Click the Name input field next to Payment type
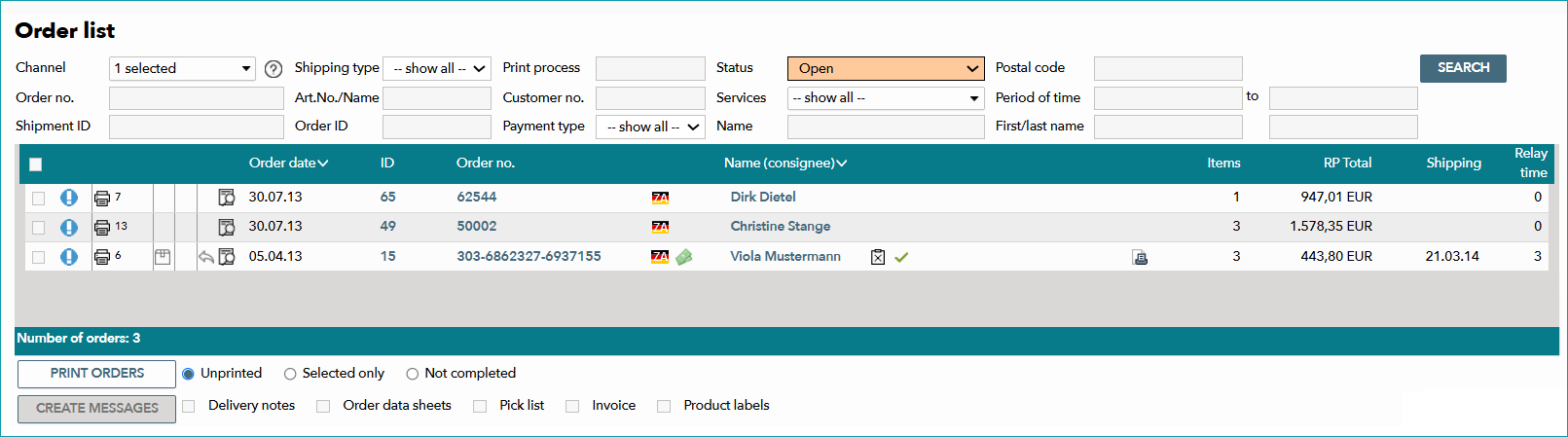Image resolution: width=1568 pixels, height=437 pixels. point(886,127)
